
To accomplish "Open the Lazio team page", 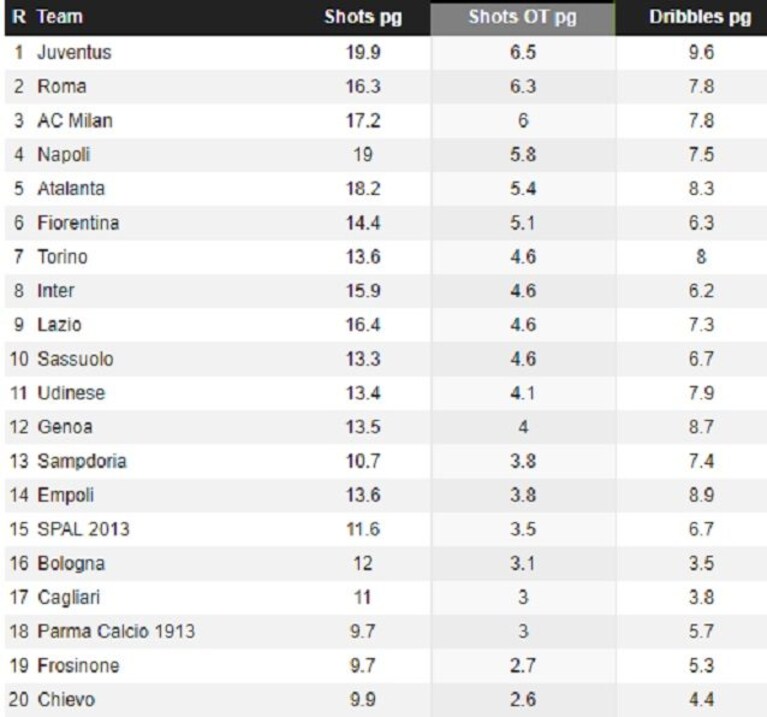I will coord(59,325).
